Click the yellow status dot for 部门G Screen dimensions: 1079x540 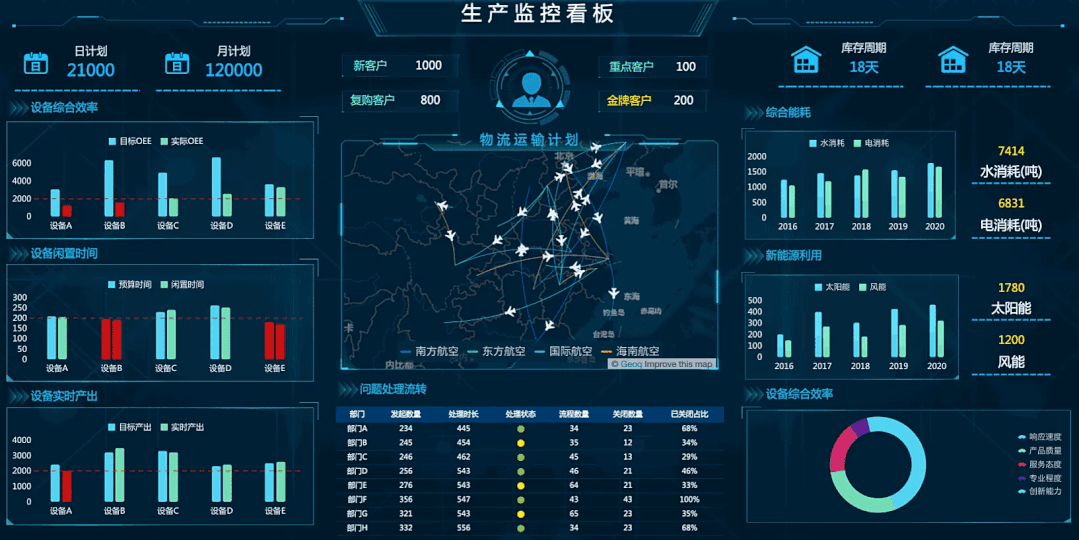[521, 514]
